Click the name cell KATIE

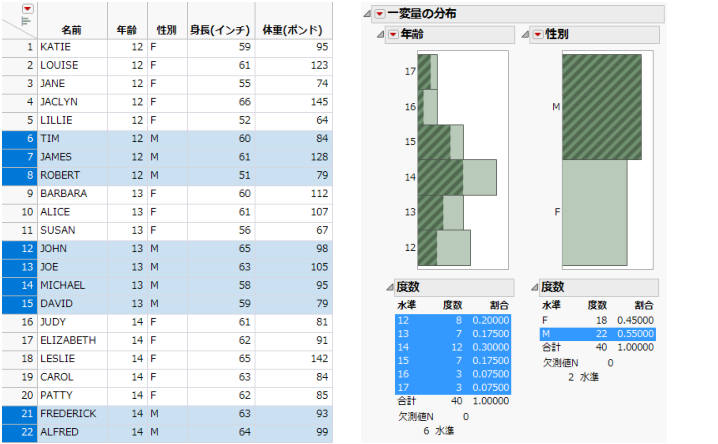click(72, 47)
